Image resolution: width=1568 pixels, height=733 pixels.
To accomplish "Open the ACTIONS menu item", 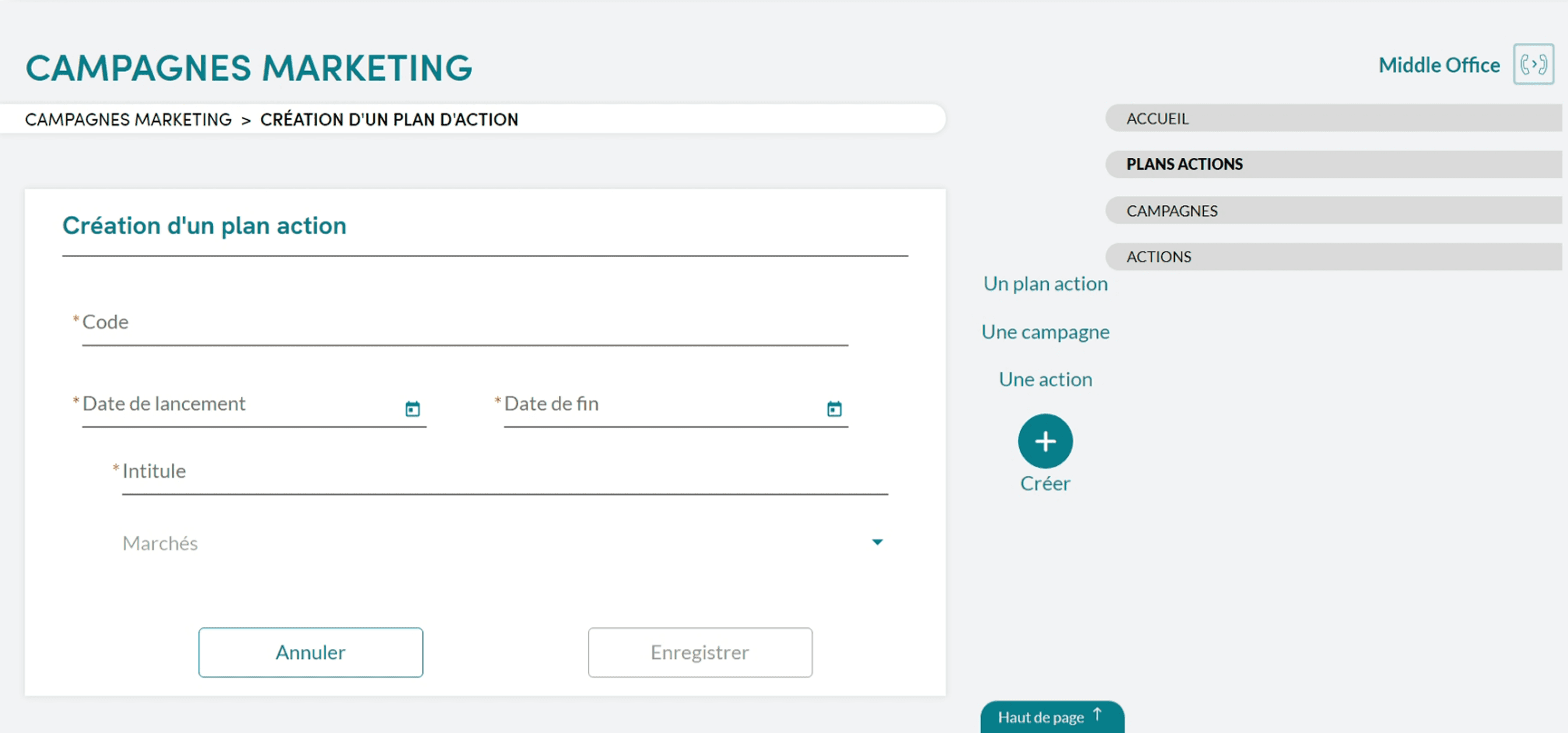I will 1158,257.
